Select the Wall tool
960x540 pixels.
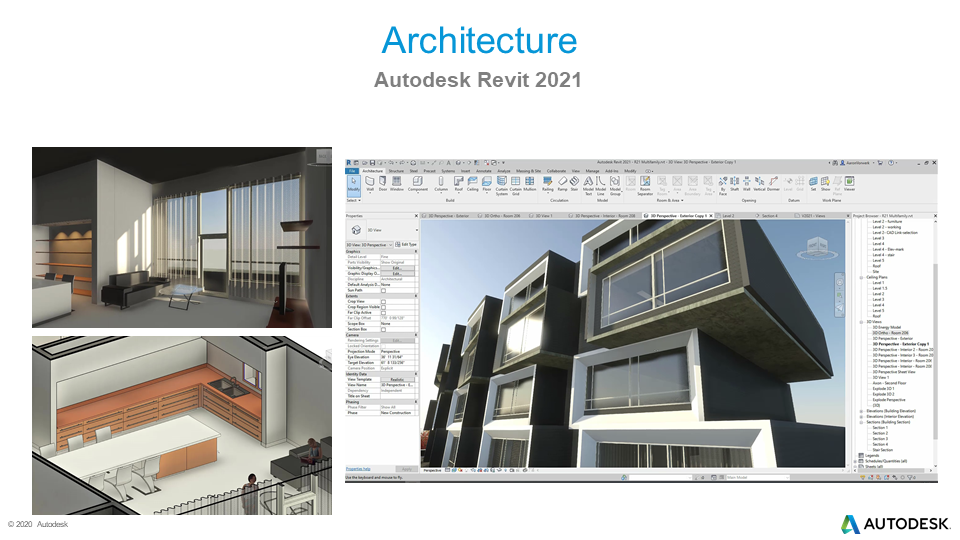(370, 184)
